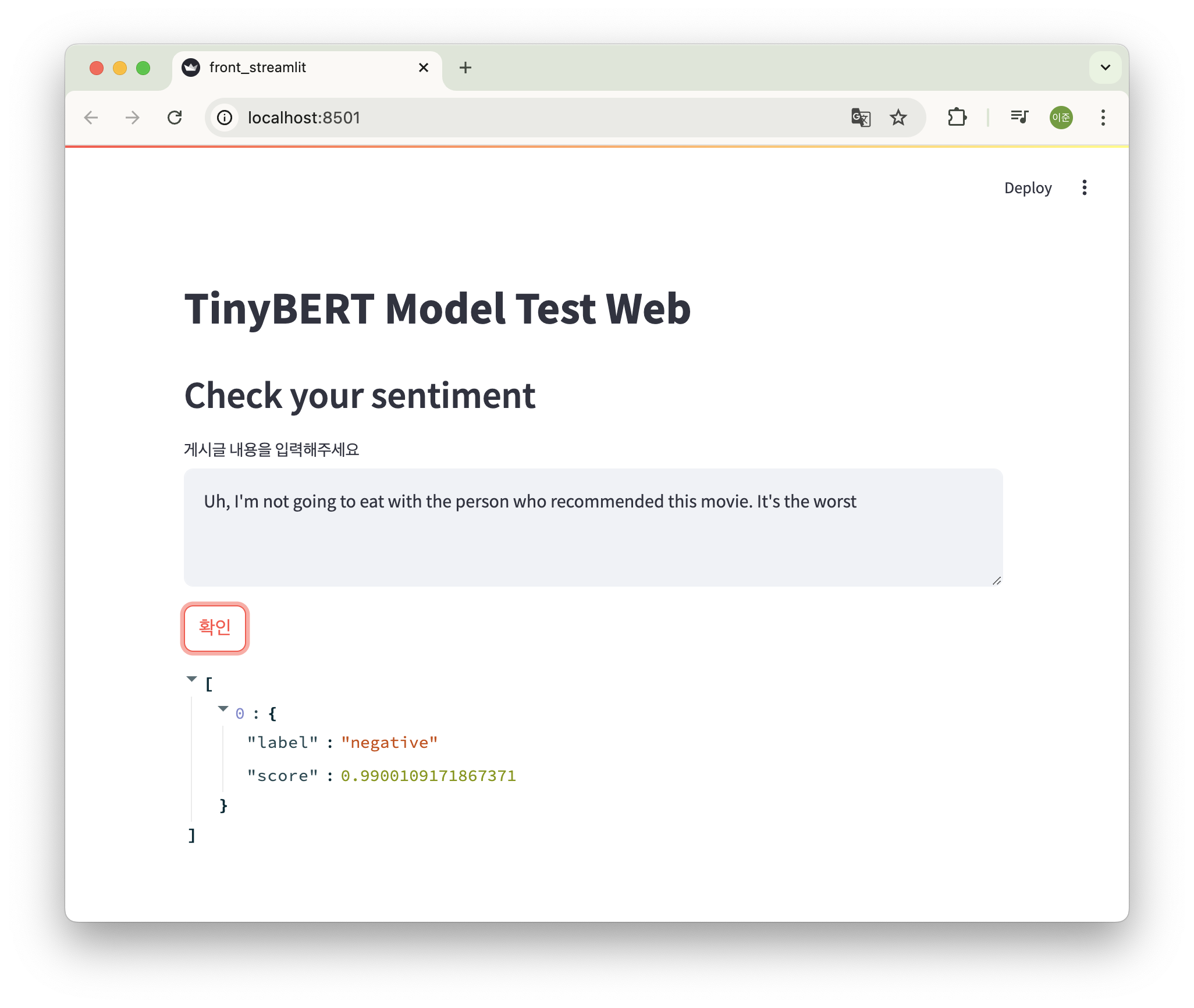
Task: Open the media controls playlist icon
Action: [x=1019, y=118]
